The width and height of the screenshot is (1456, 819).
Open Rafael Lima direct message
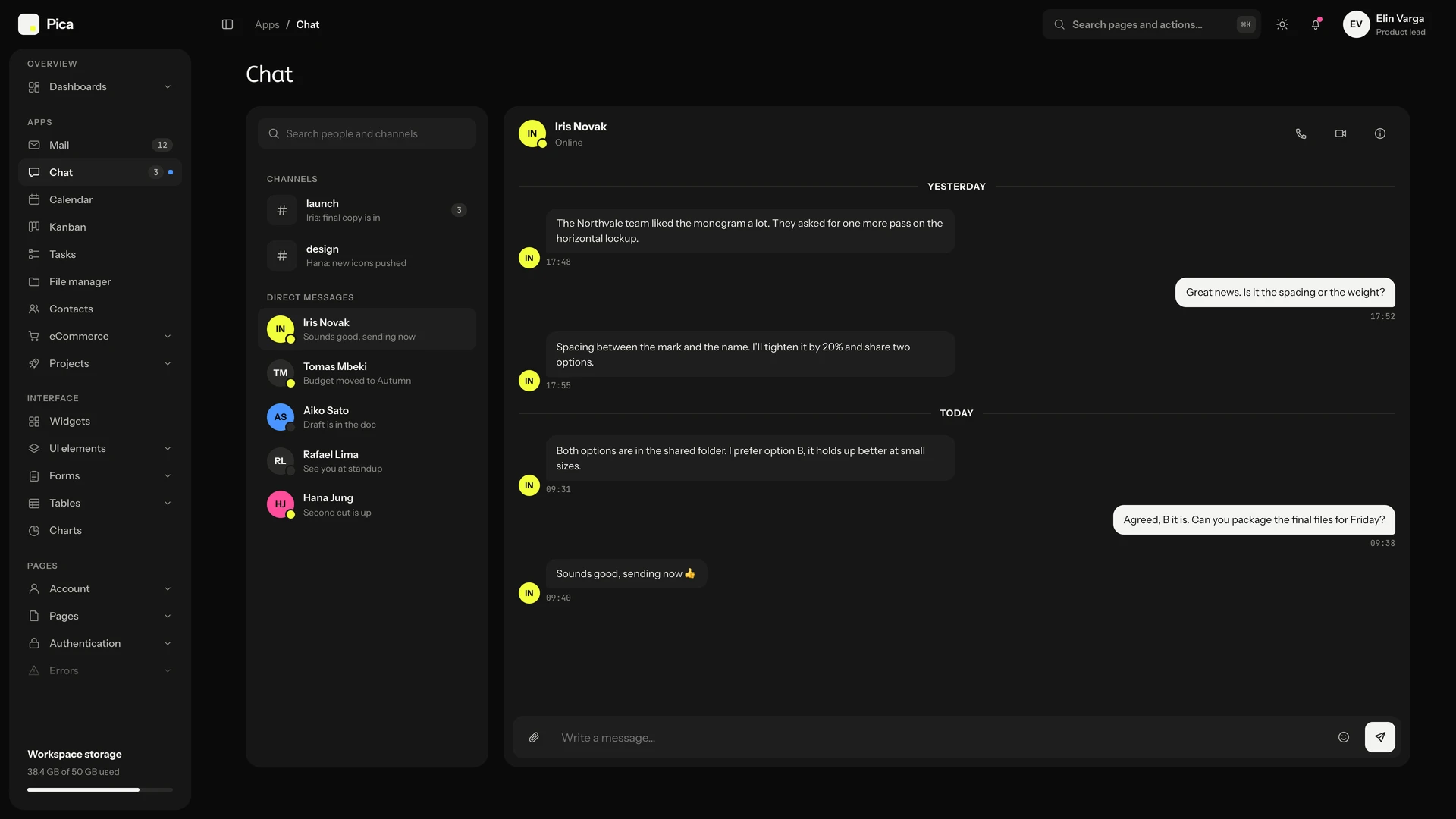point(367,461)
